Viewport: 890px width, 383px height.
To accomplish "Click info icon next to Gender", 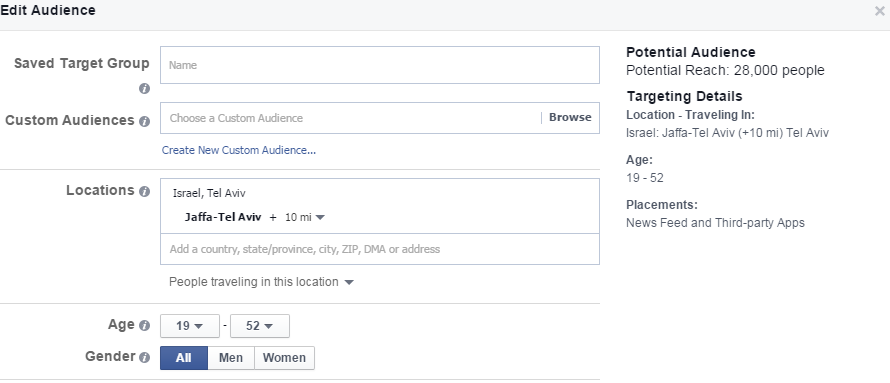I will coord(144,357).
